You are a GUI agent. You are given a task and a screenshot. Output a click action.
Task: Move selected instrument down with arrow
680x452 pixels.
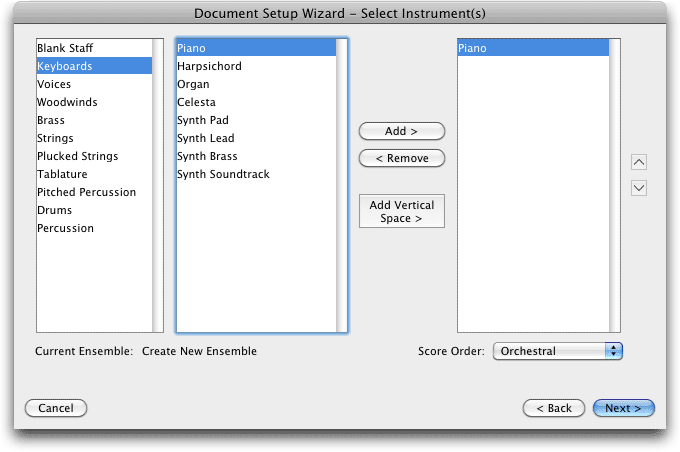click(x=639, y=188)
